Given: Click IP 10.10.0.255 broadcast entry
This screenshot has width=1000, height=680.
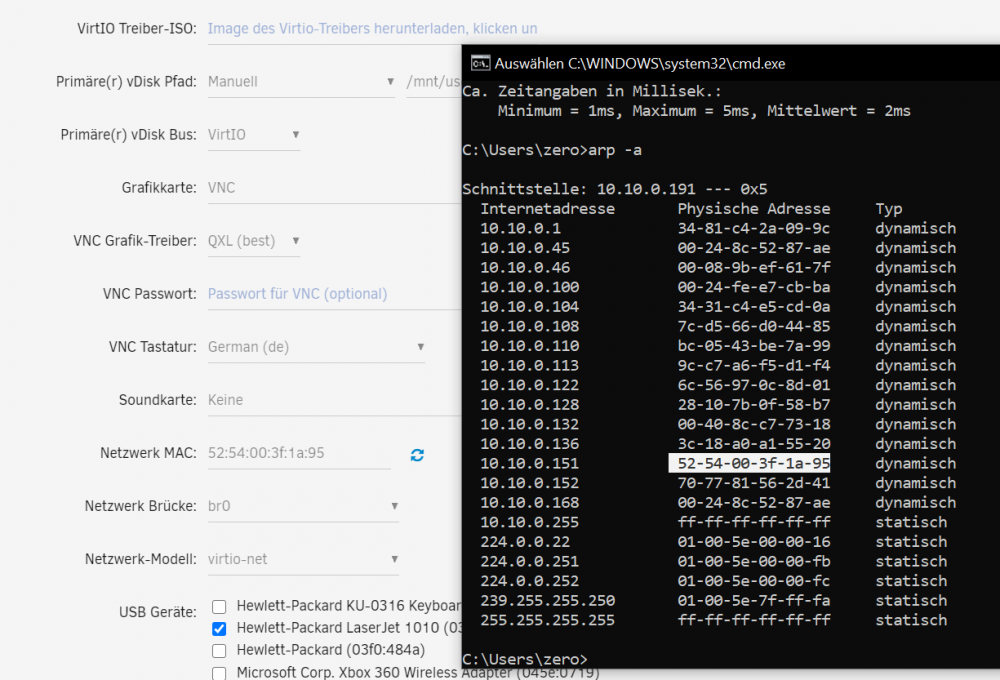Looking at the screenshot, I should [529, 522].
